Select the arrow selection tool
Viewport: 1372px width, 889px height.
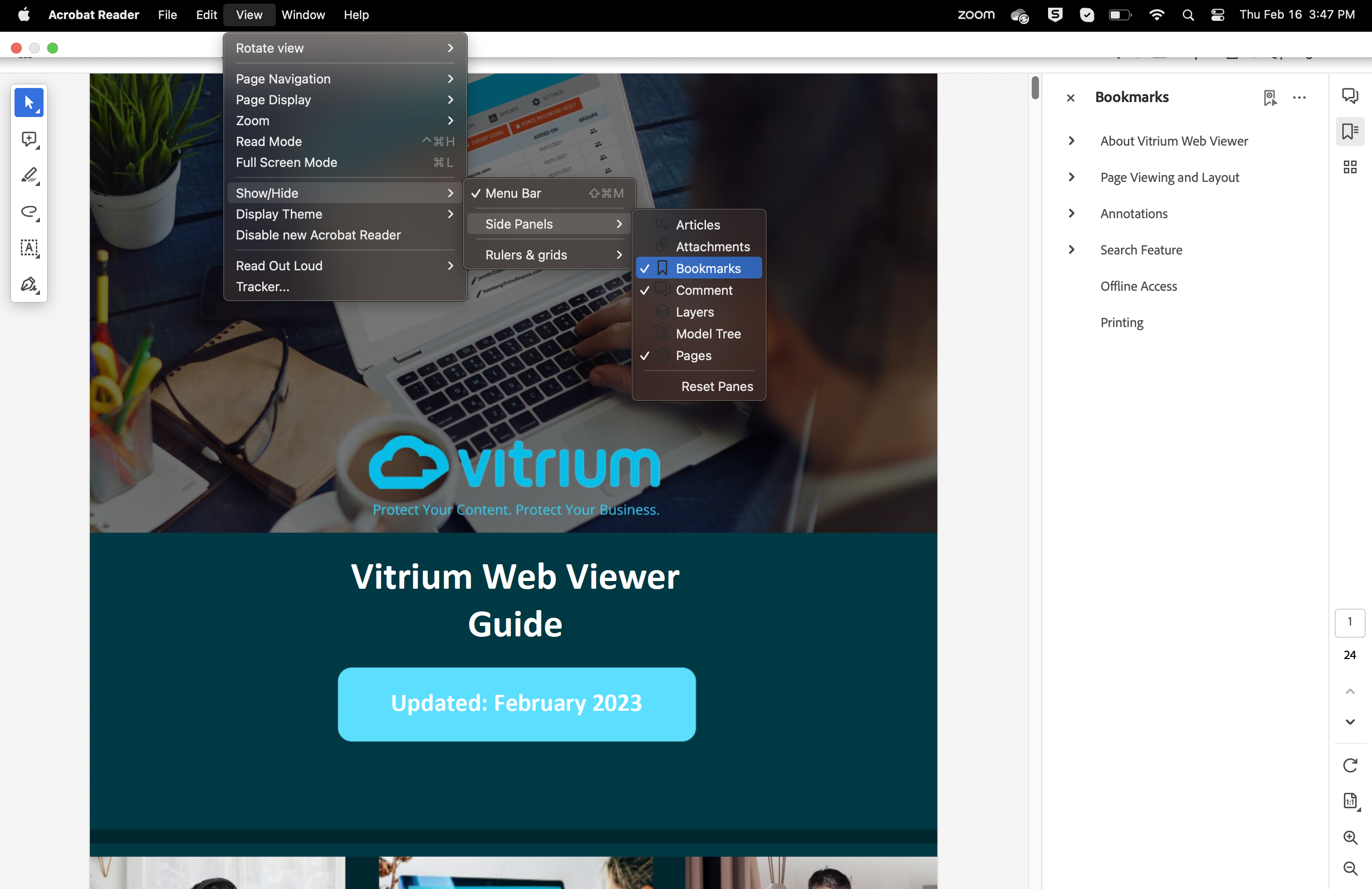pos(29,103)
